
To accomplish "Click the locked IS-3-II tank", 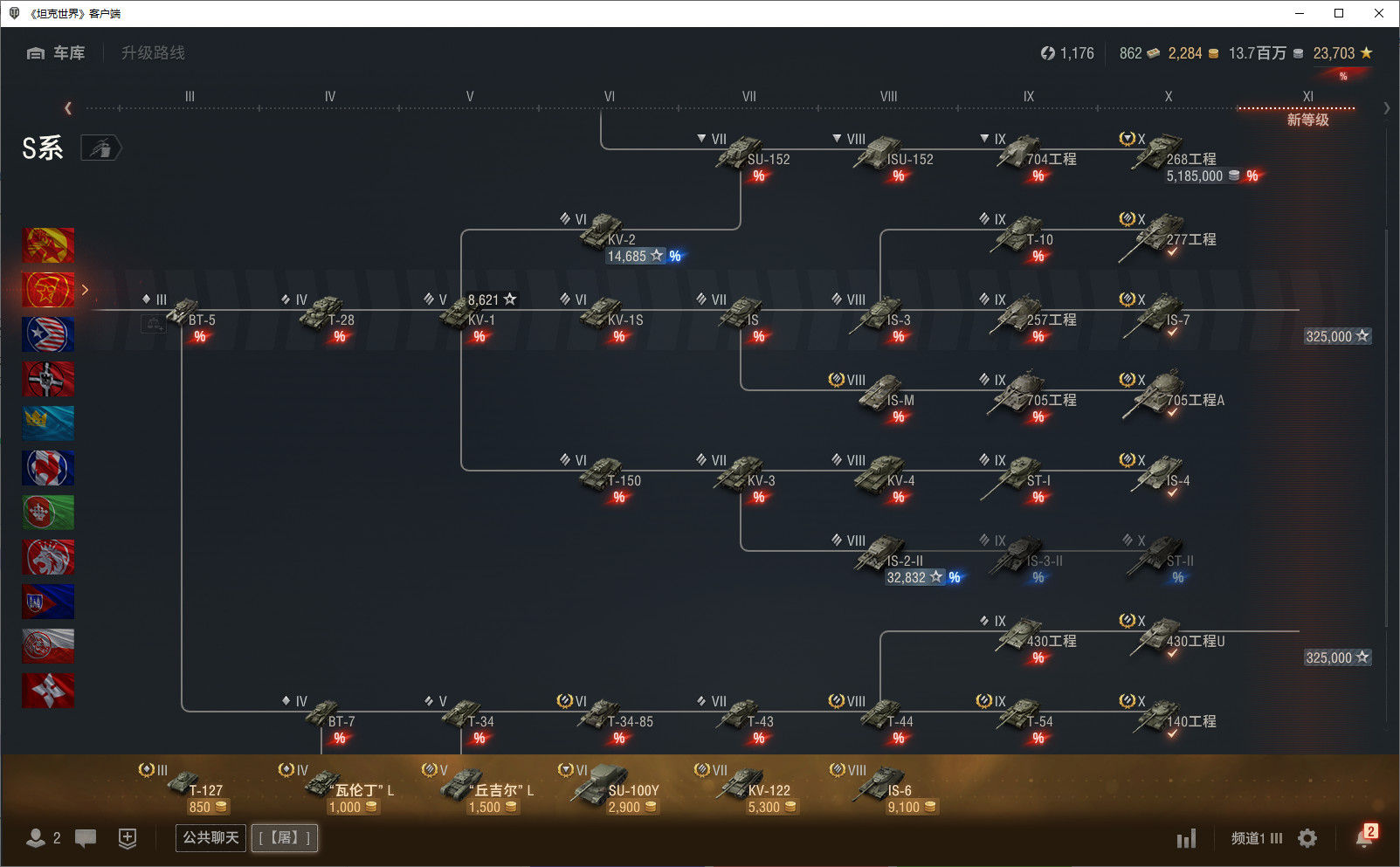I will click(1016, 554).
